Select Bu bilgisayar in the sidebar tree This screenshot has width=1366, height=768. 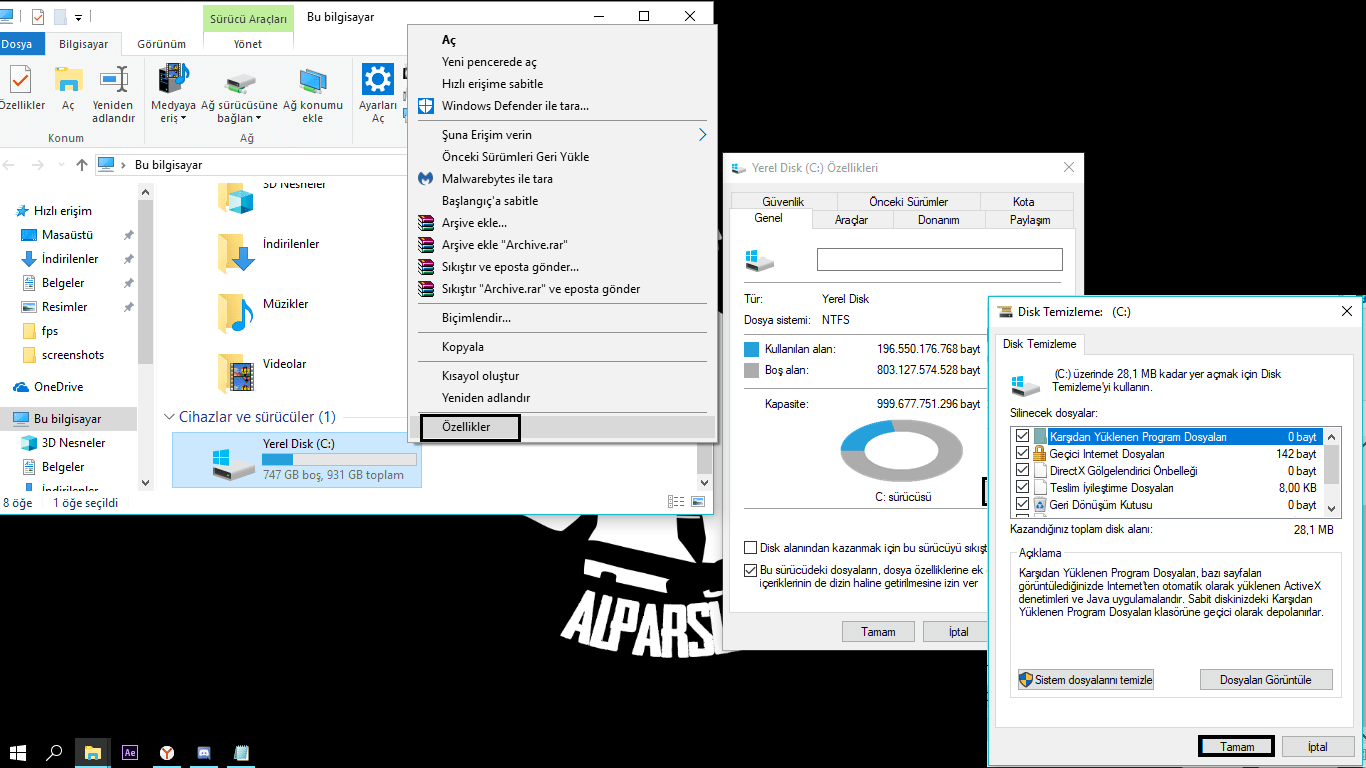68,419
